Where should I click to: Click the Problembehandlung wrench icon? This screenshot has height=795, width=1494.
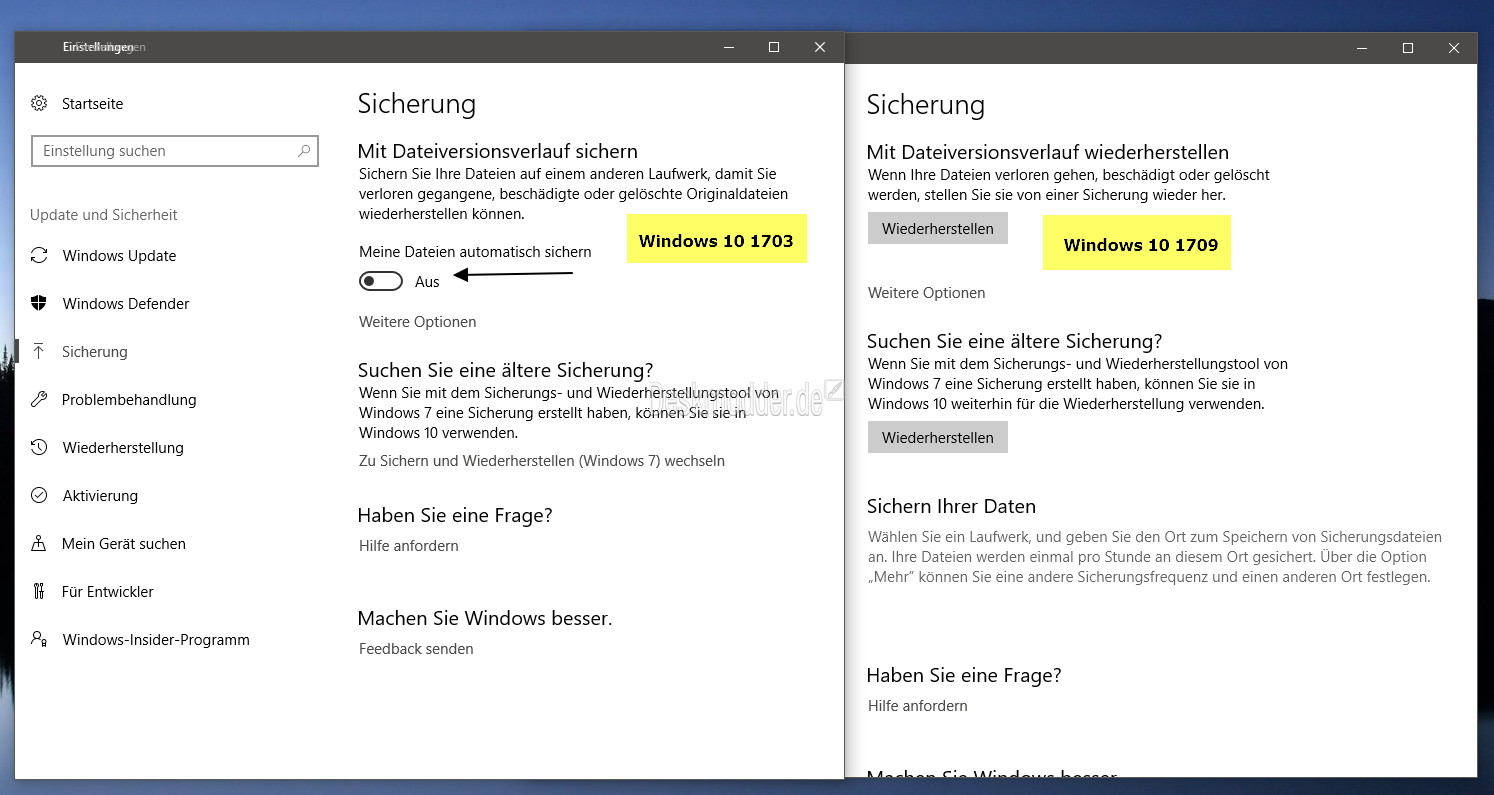coord(39,399)
